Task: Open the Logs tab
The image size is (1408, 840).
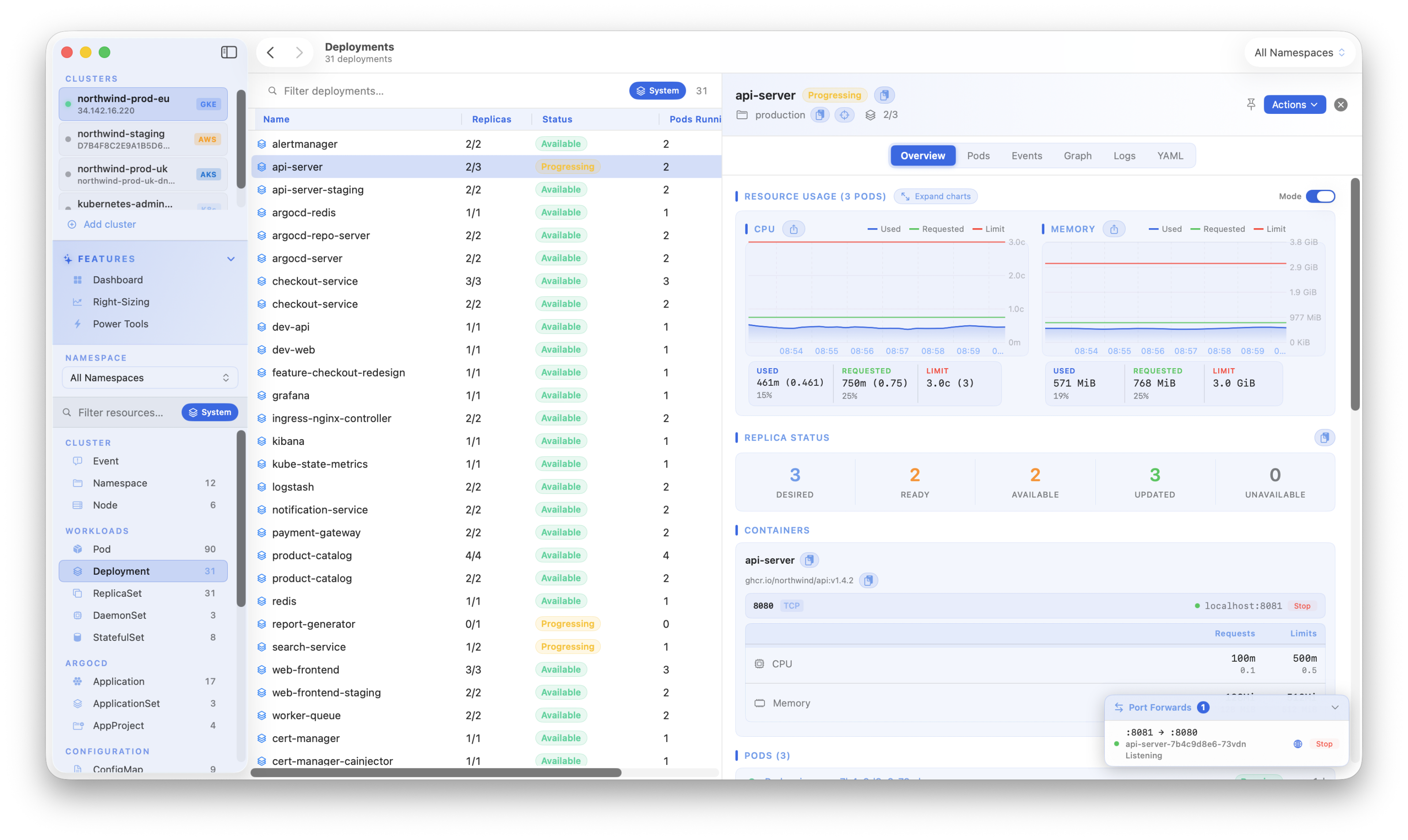Action: pyautogui.click(x=1124, y=156)
